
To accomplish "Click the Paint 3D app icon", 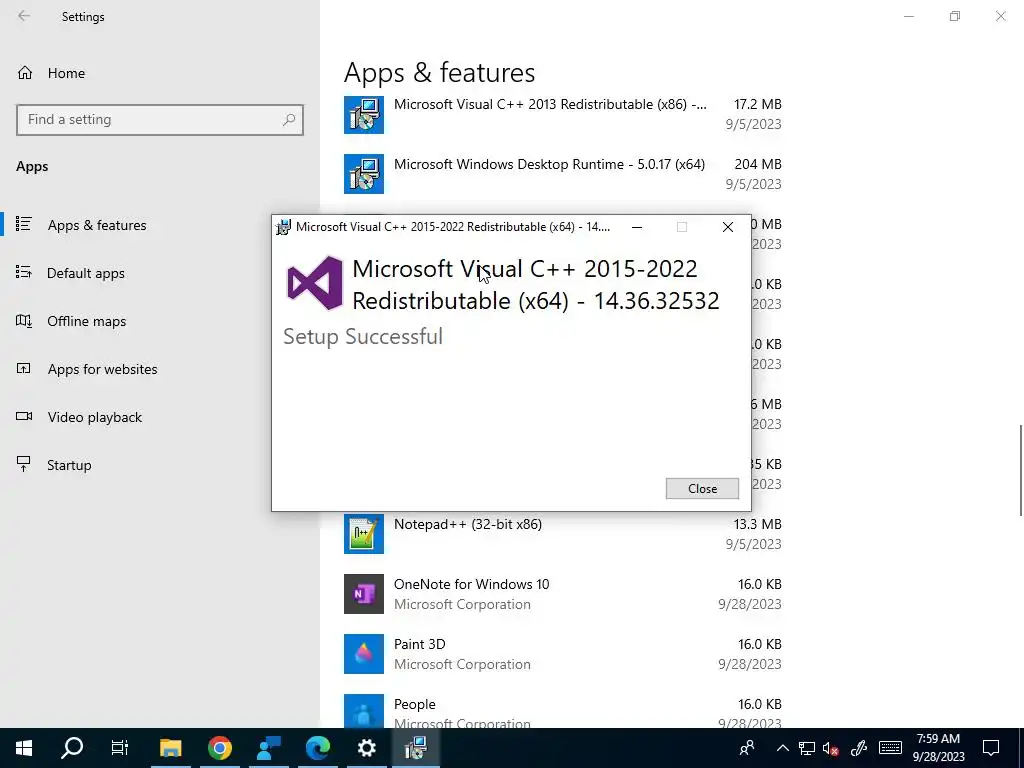I will [x=364, y=654].
